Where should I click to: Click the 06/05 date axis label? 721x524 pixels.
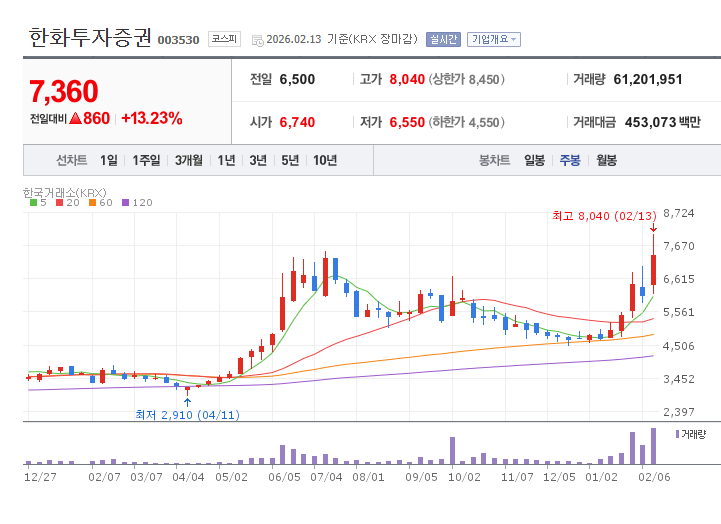click(285, 477)
